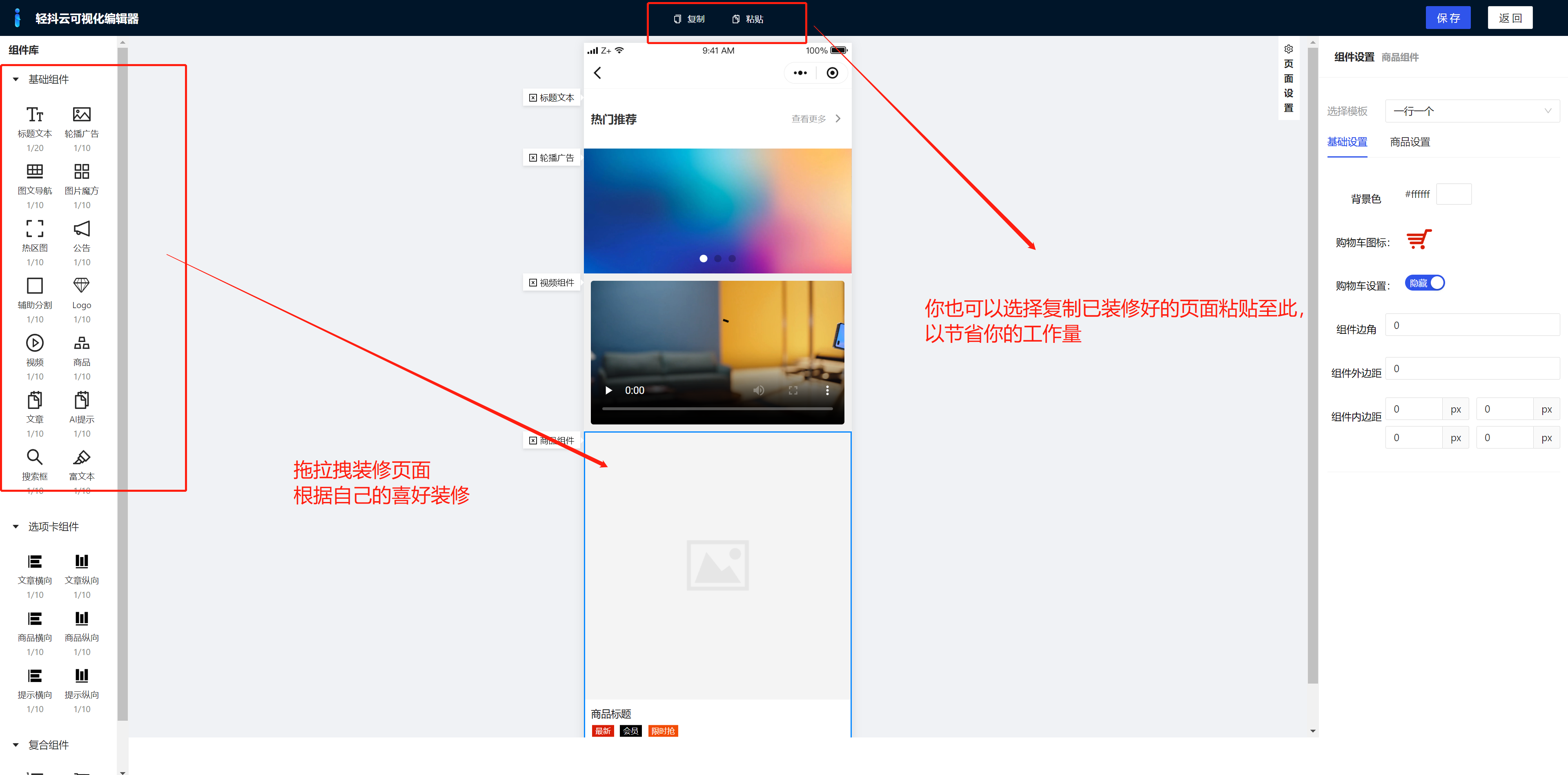Choose the 文章横向 tab component
Viewport: 1568px width, 775px height.
click(35, 575)
